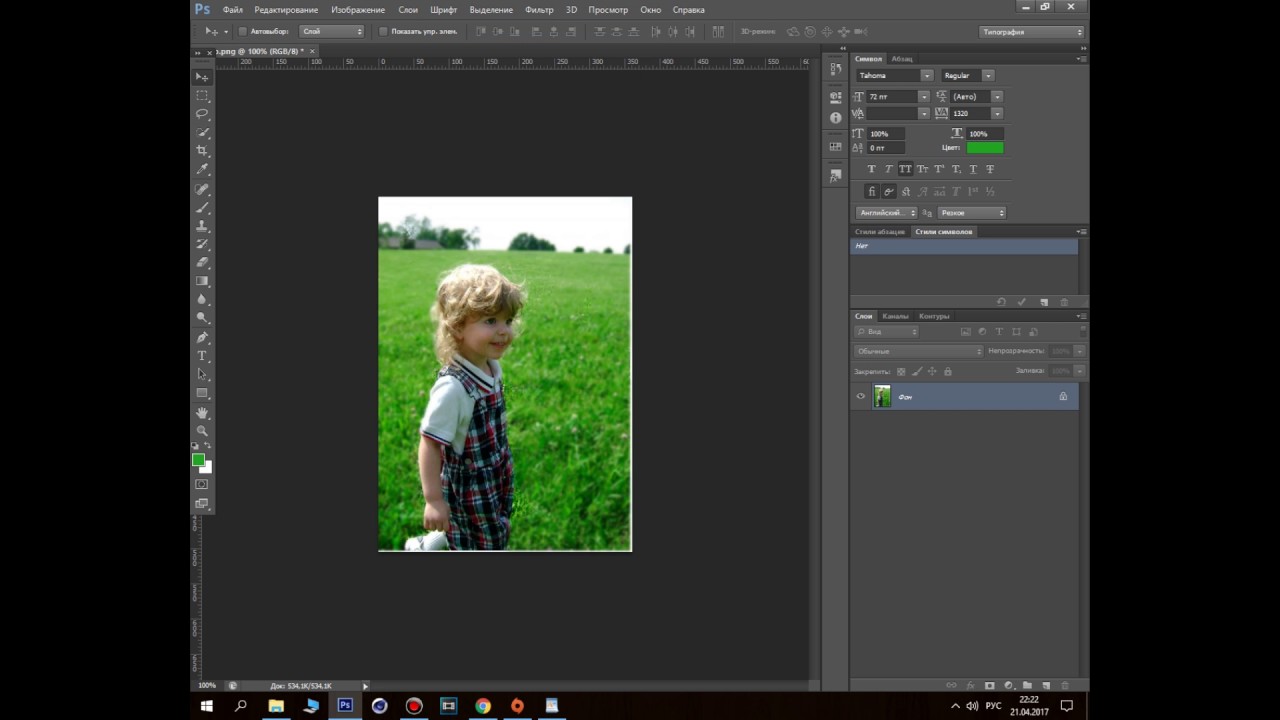Toggle All Caps (TT) text style
1280x720 pixels.
[906, 169]
